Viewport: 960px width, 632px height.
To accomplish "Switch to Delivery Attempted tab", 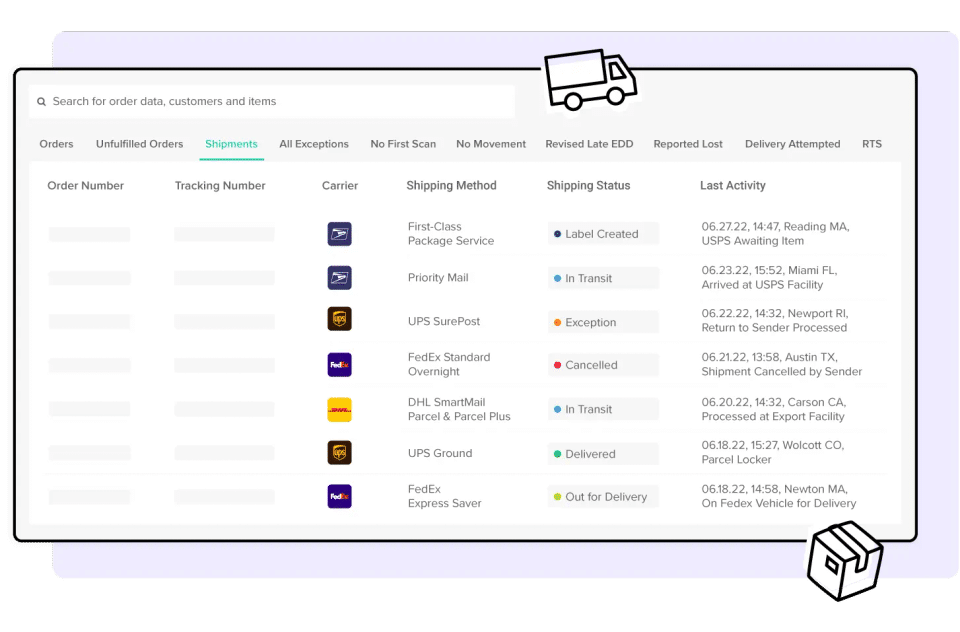I will point(792,144).
